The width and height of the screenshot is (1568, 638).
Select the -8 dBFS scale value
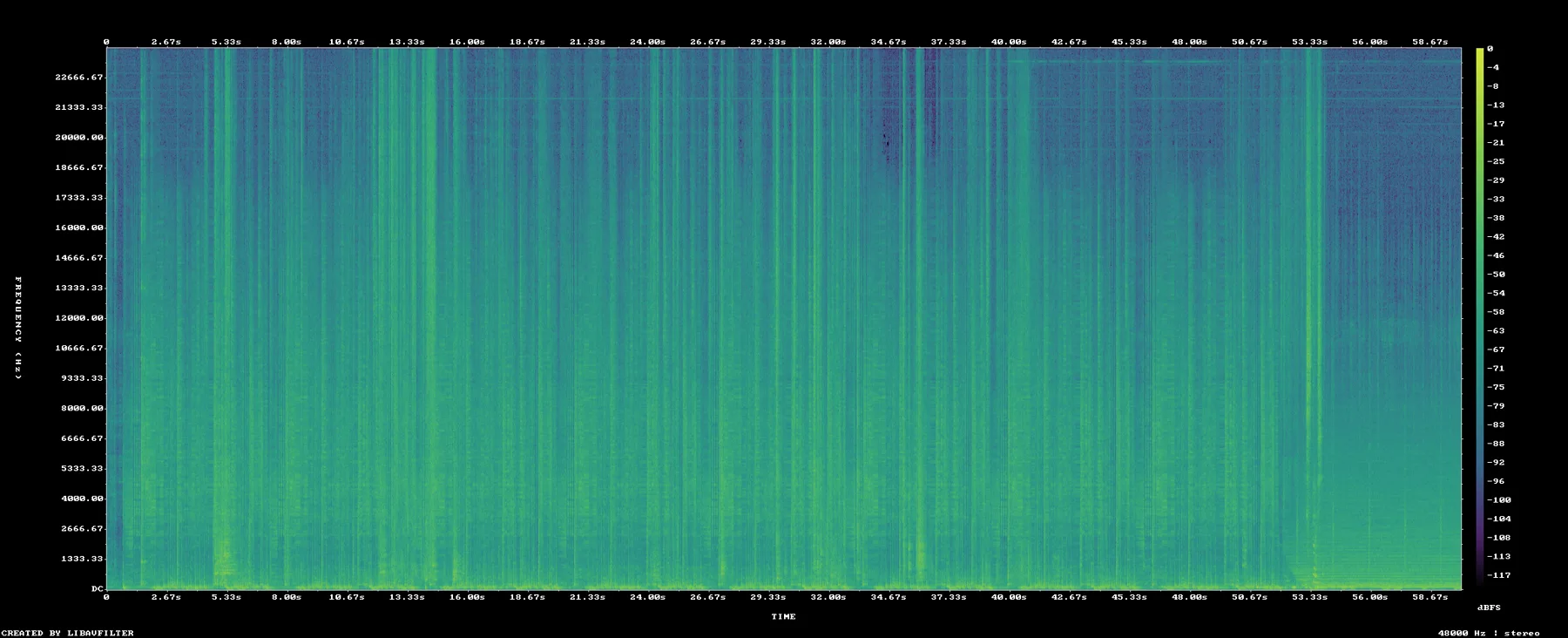coord(1492,86)
